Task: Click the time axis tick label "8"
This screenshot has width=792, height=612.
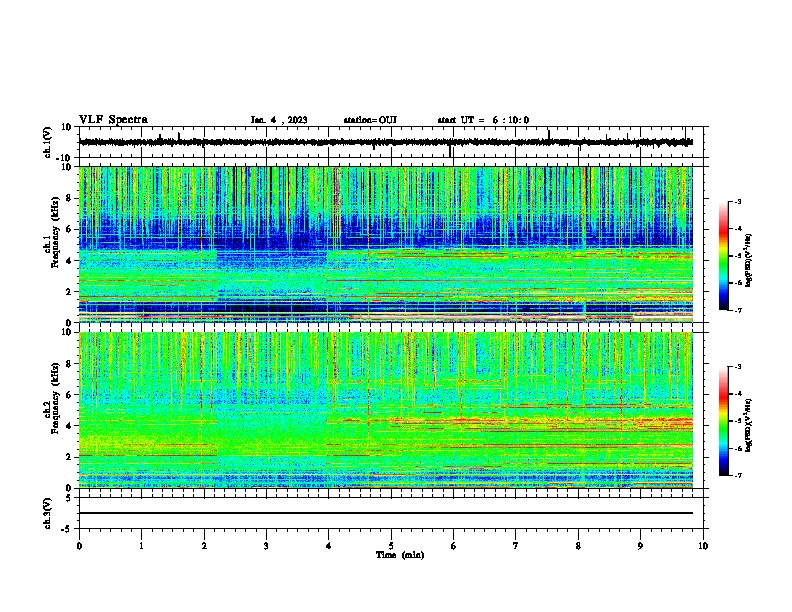Action: tap(578, 546)
